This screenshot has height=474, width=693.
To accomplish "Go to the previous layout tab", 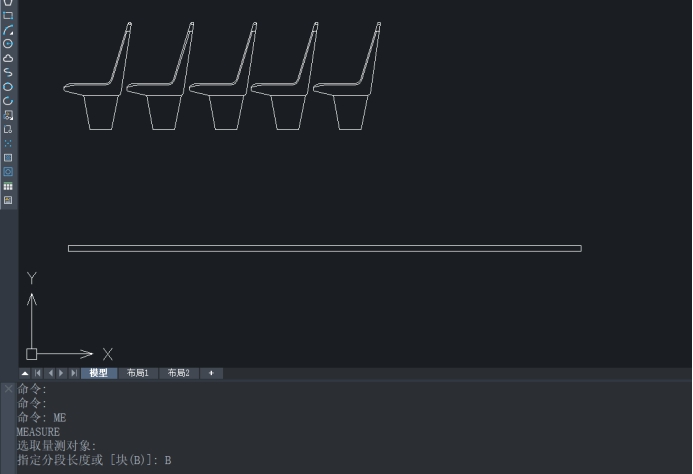I will 50,373.
